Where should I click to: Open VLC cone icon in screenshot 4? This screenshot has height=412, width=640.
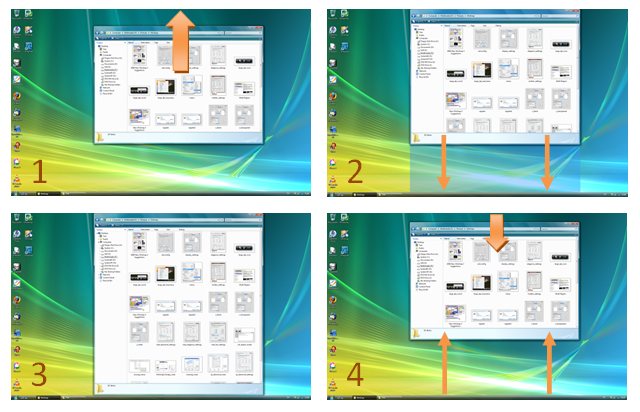(x=333, y=383)
